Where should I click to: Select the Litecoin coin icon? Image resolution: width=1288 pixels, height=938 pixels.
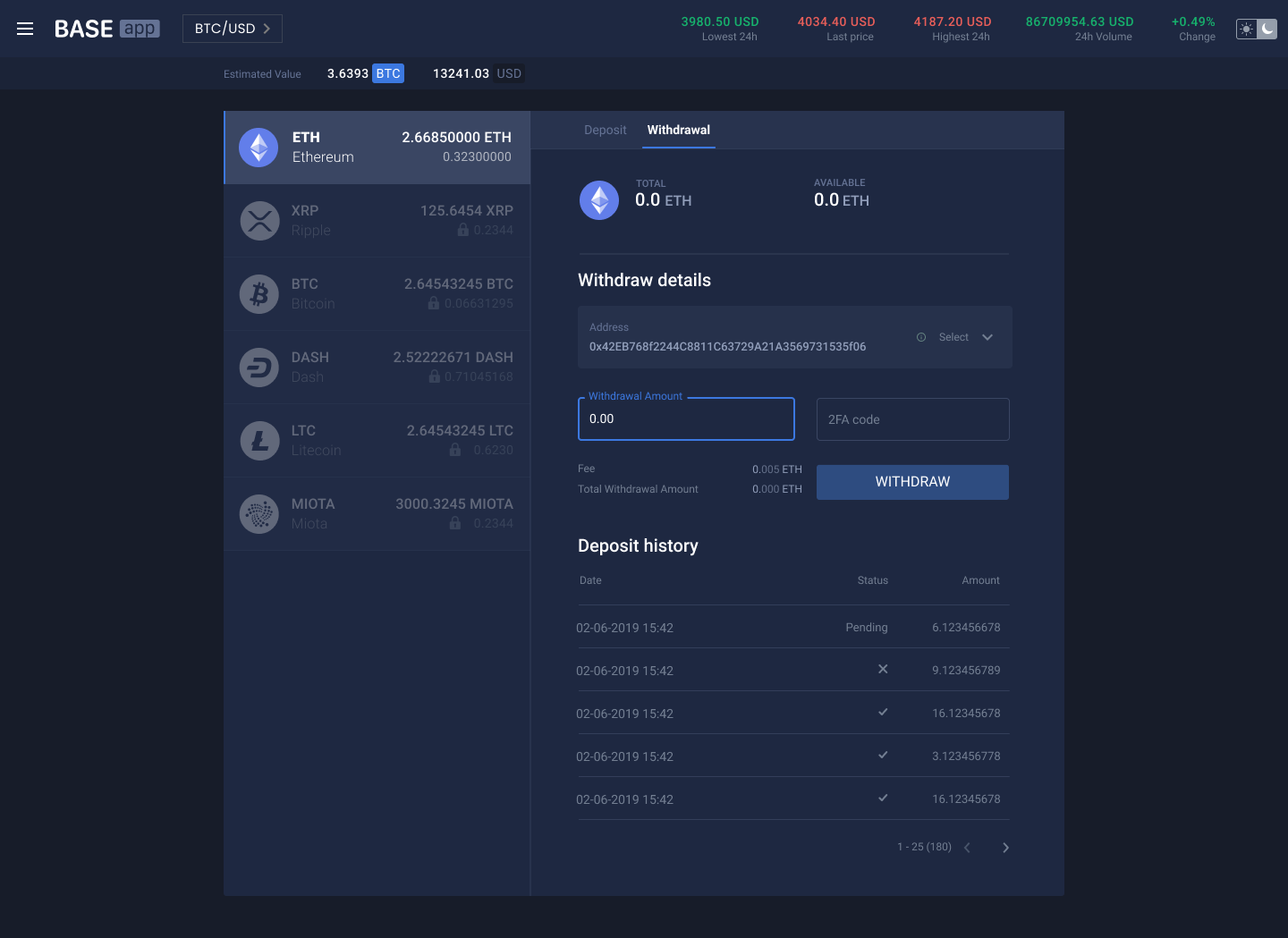(x=258, y=440)
